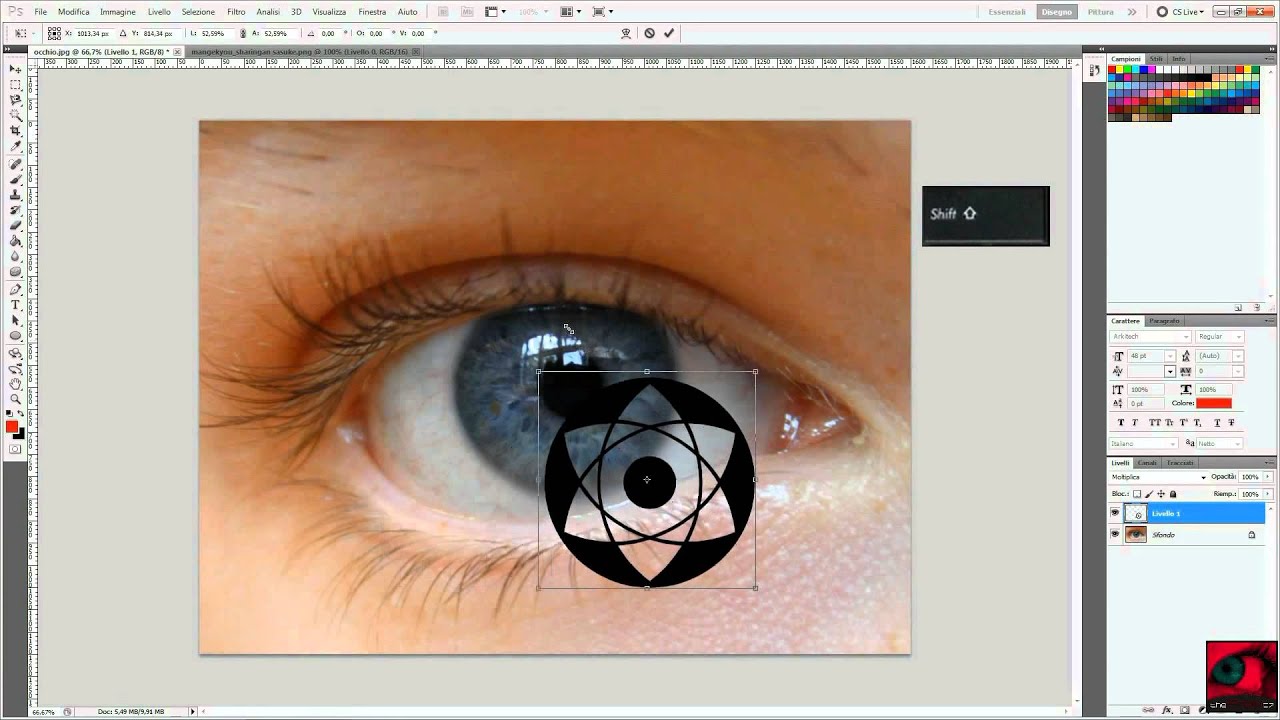
Task: Lock layer position in Livelli panel
Action: pos(1161,494)
